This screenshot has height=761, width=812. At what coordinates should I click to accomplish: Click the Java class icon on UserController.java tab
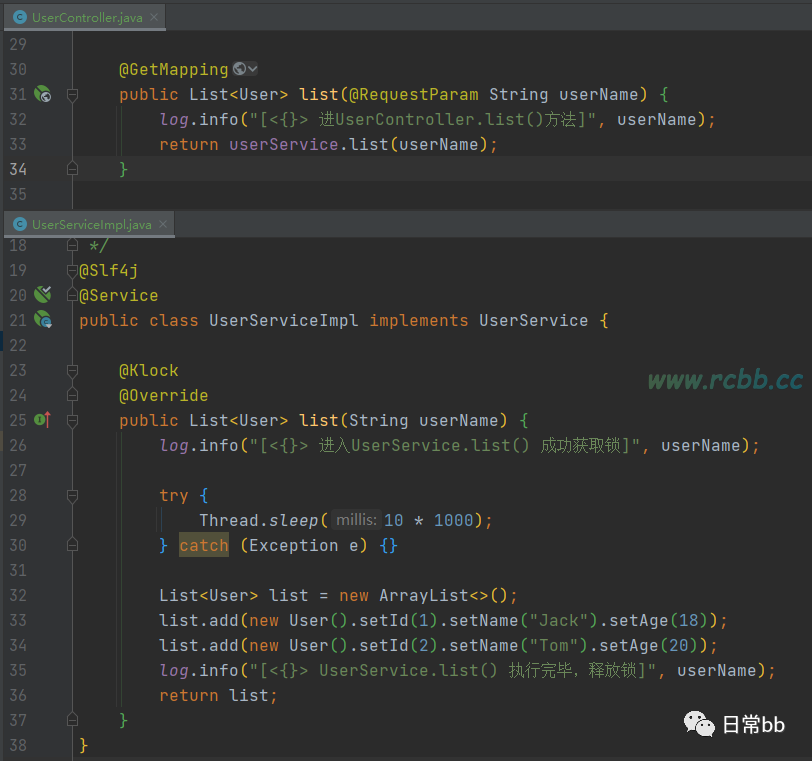coord(20,18)
